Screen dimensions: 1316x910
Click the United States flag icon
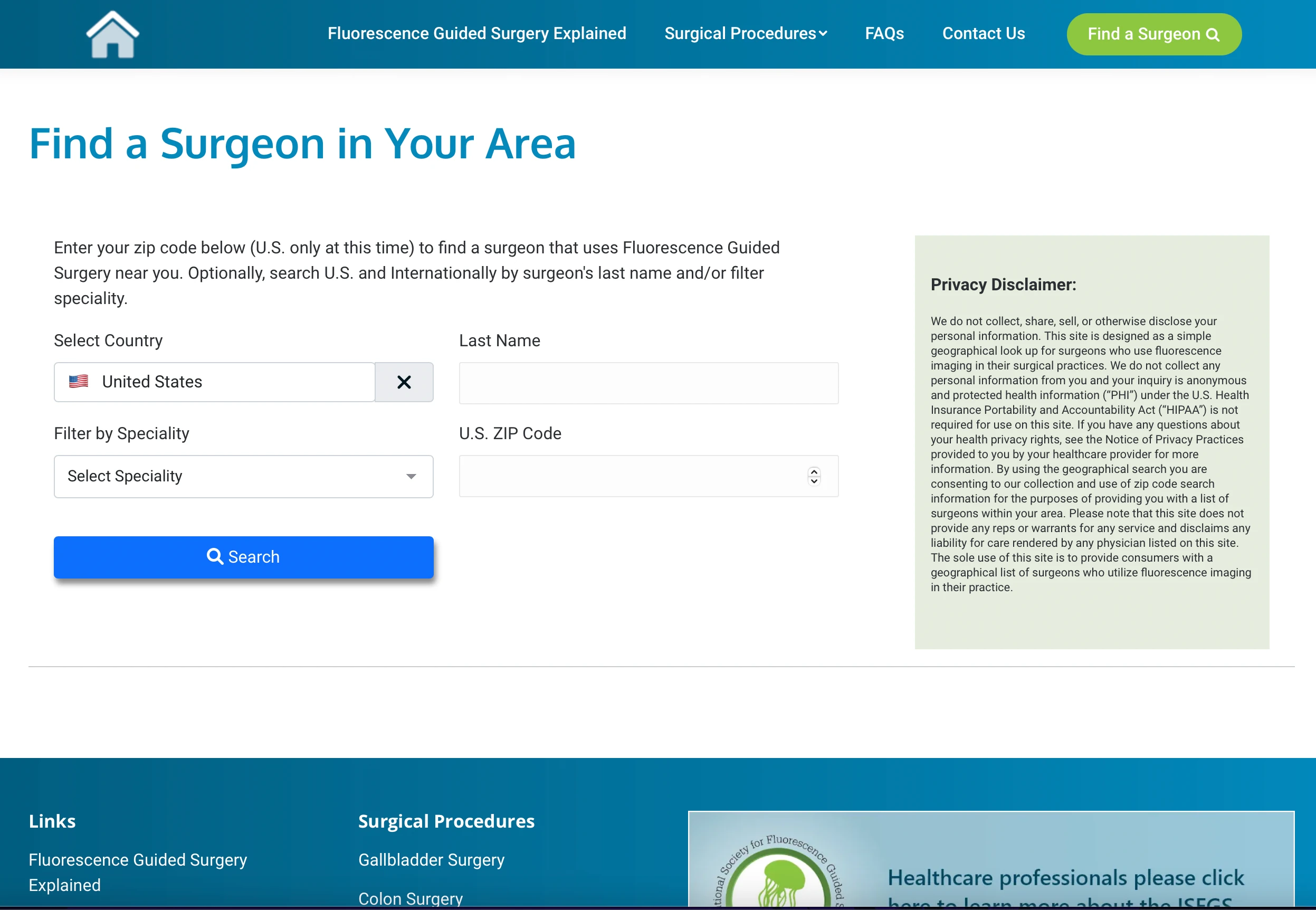click(x=79, y=382)
